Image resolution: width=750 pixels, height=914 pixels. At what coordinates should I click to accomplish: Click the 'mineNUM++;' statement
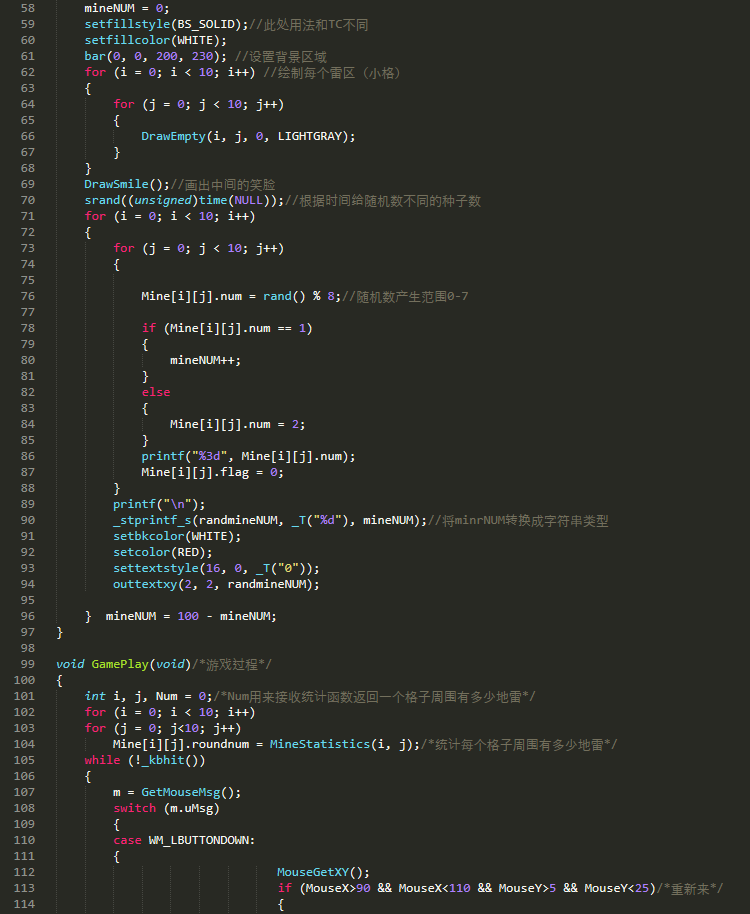coord(206,360)
